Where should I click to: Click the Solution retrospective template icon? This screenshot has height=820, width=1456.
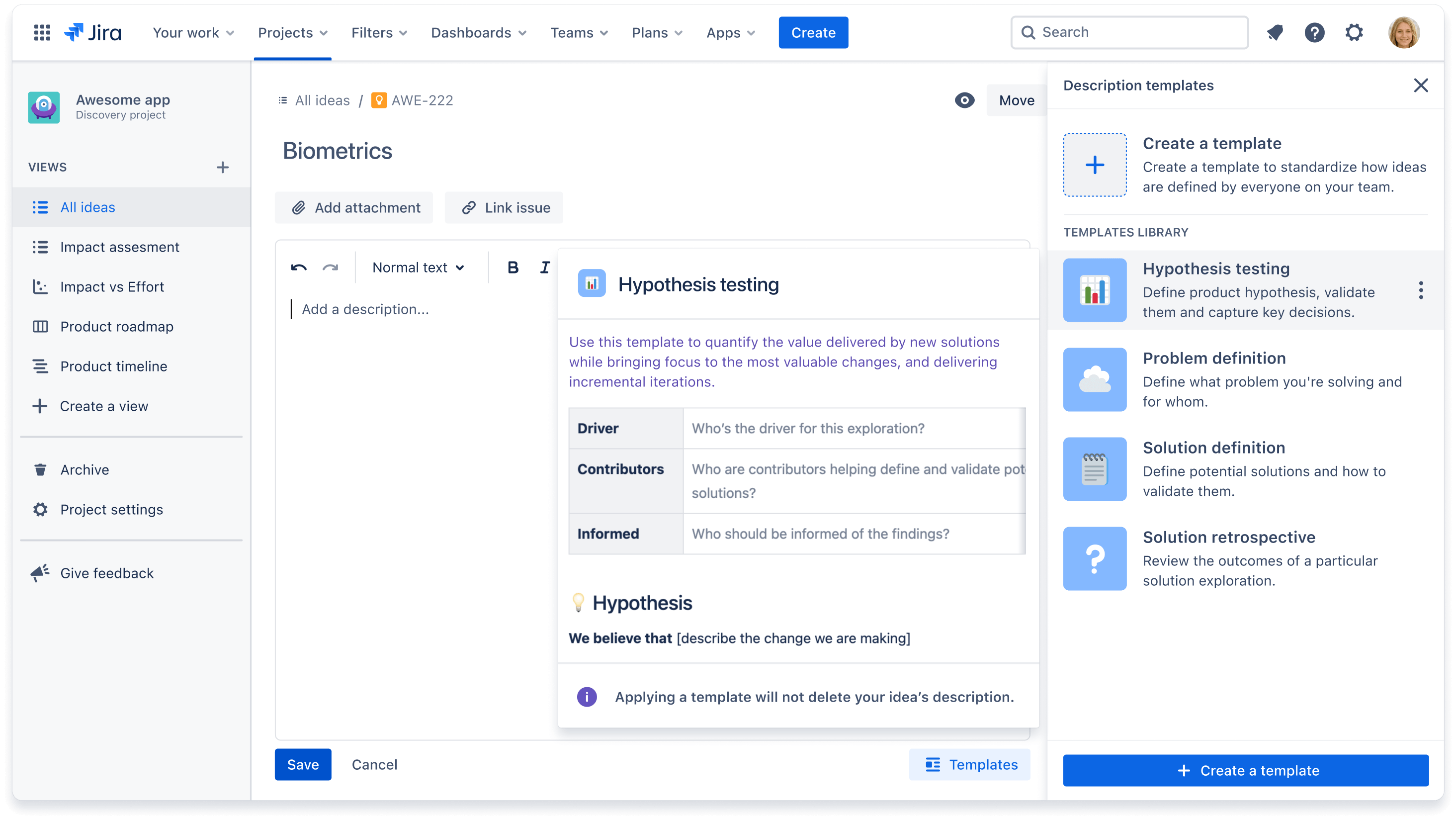pyautogui.click(x=1095, y=558)
